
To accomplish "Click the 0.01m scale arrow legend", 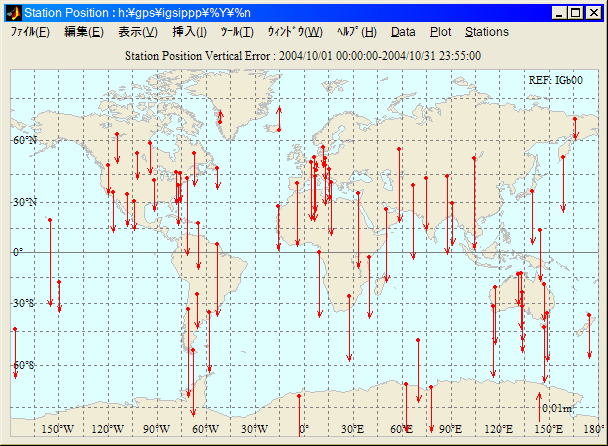I will pyautogui.click(x=555, y=407).
